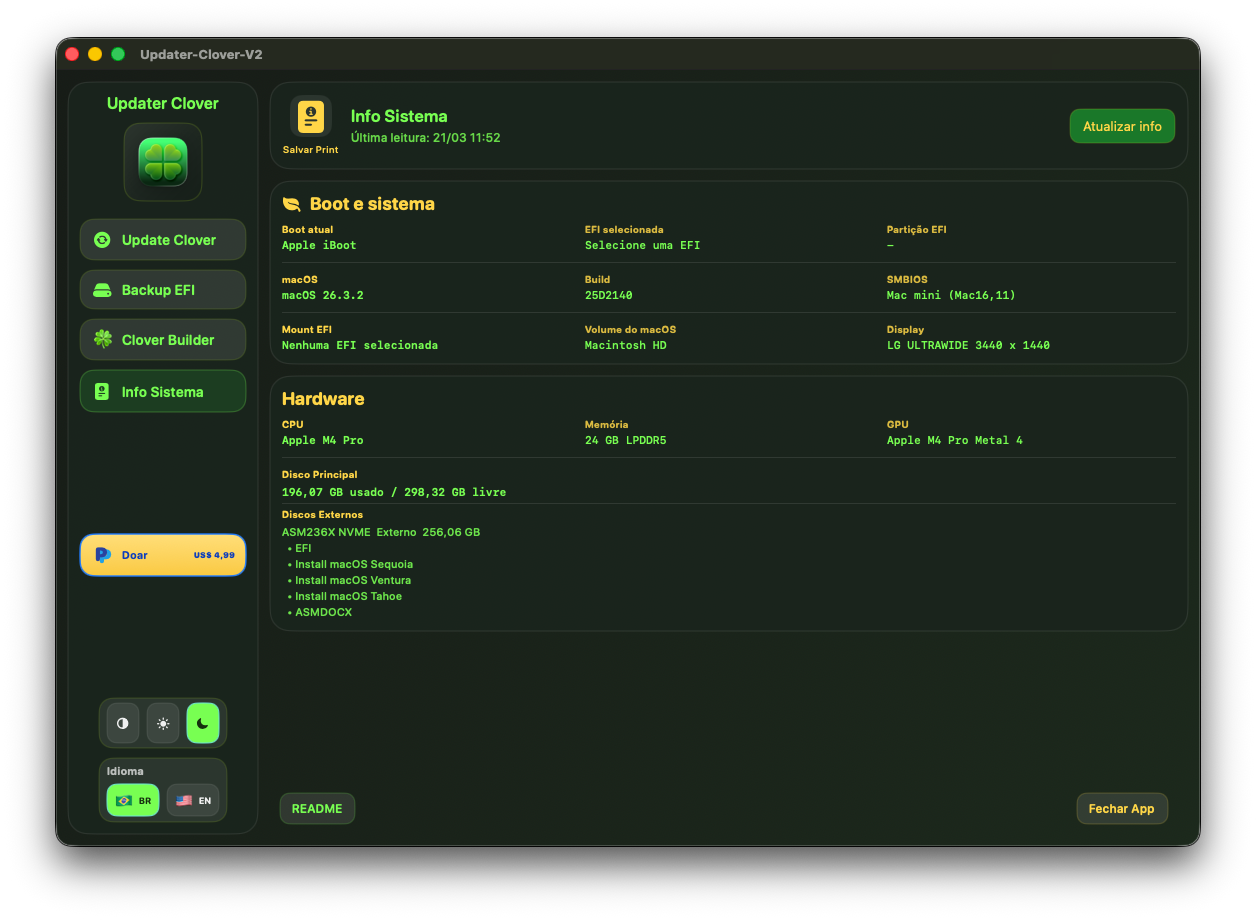The height and width of the screenshot is (920, 1256).
Task: Select the Update Clover refresh icon
Action: pos(101,239)
